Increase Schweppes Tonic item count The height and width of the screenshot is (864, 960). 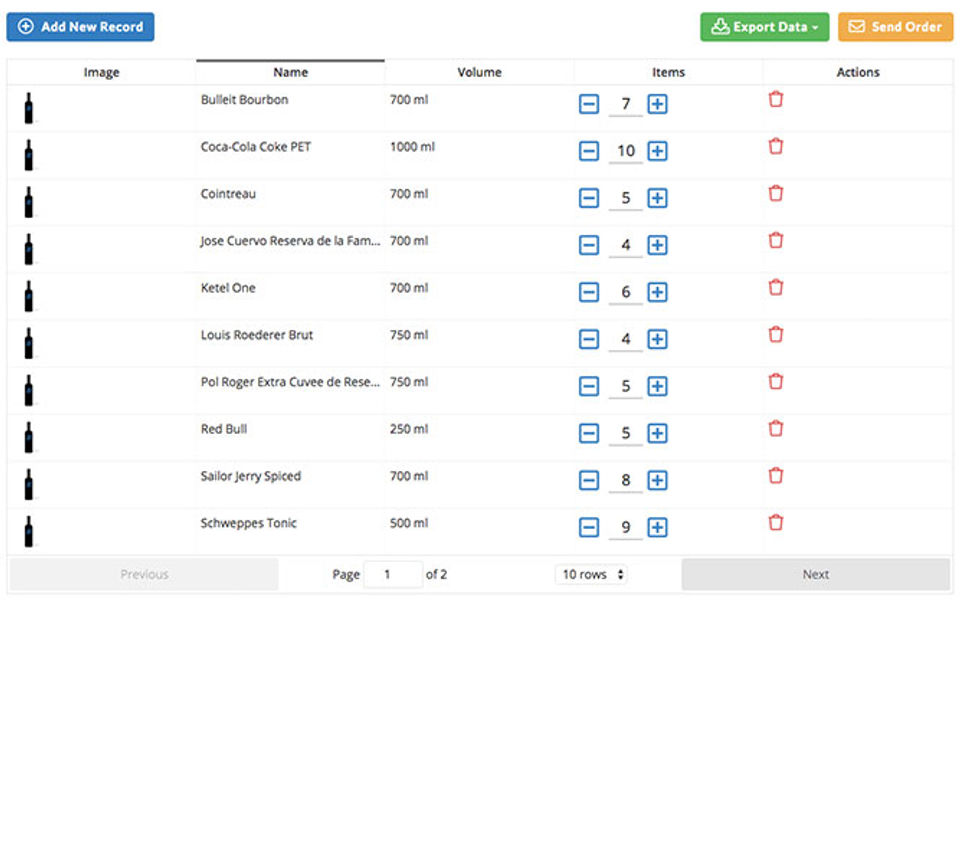(657, 528)
